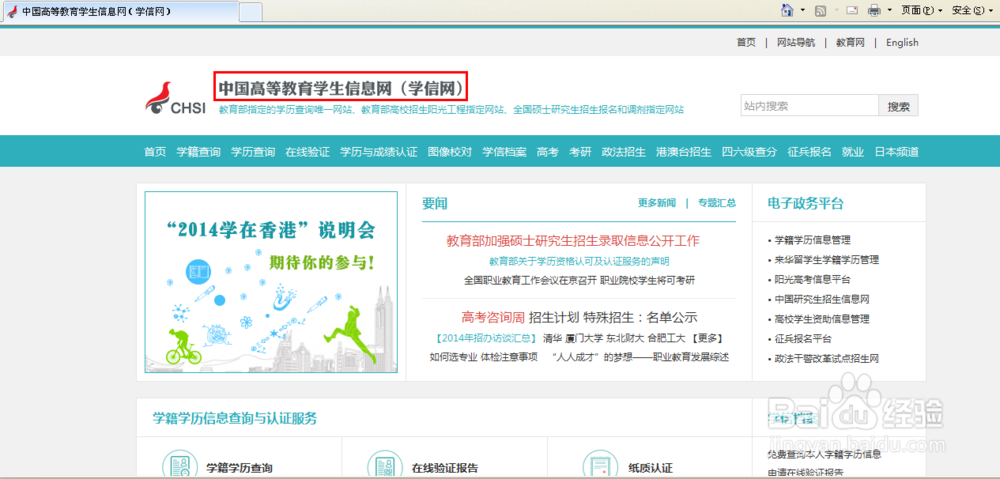The height and width of the screenshot is (479, 1000).
Task: Open 特殊招生：名单公示 link
Action: coord(640,317)
